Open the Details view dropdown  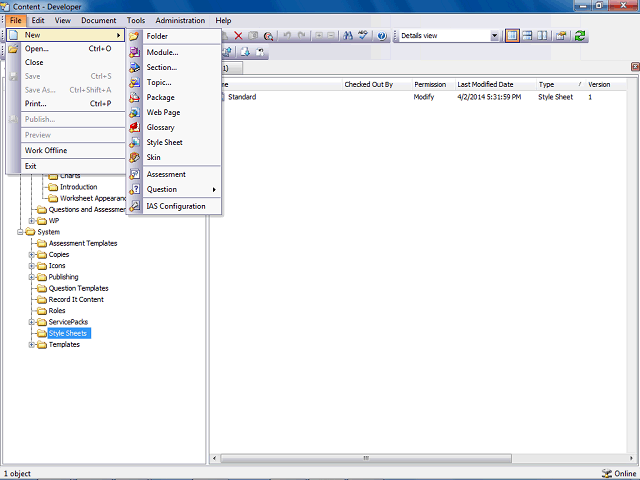[494, 36]
